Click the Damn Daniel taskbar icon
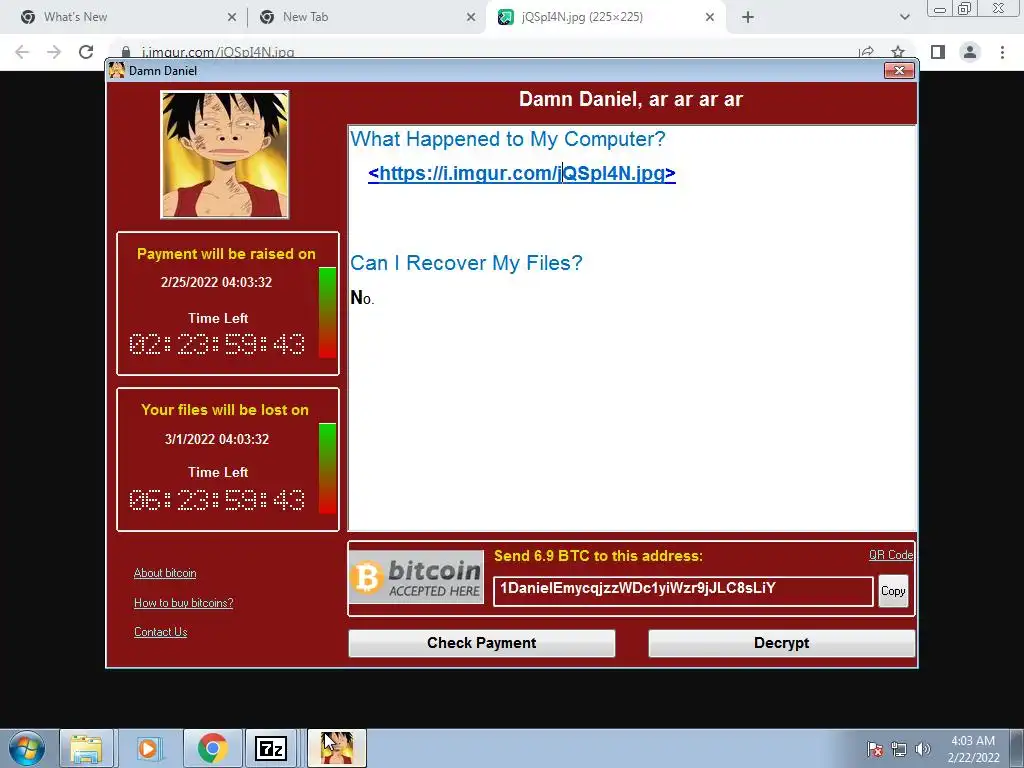The image size is (1024, 768). pyautogui.click(x=337, y=748)
